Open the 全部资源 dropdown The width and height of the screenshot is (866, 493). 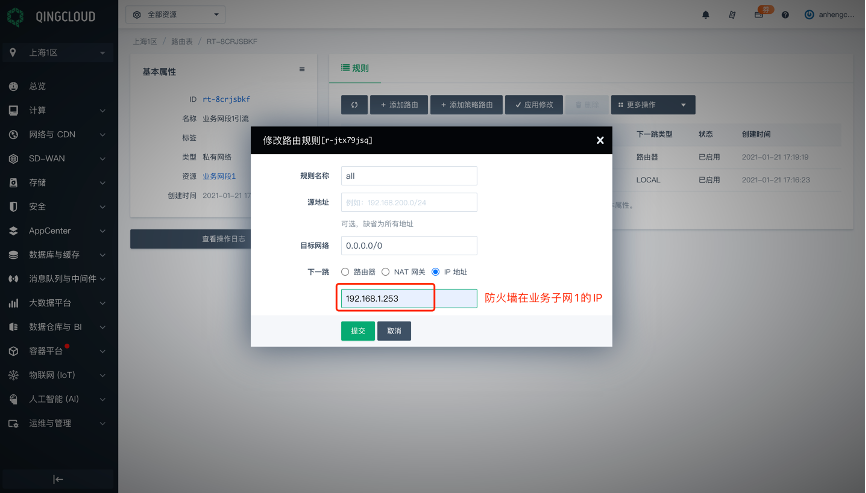tap(176, 15)
